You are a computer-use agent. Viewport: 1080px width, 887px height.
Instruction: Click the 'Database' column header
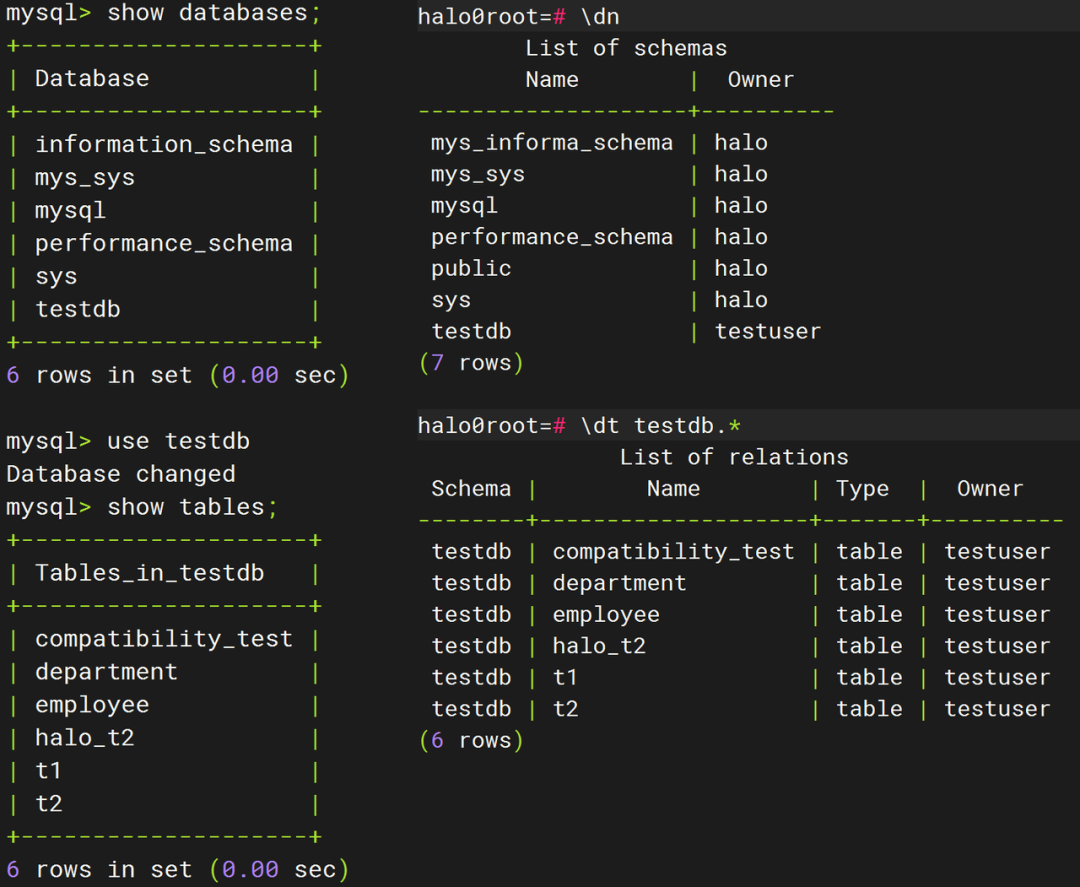(92, 79)
